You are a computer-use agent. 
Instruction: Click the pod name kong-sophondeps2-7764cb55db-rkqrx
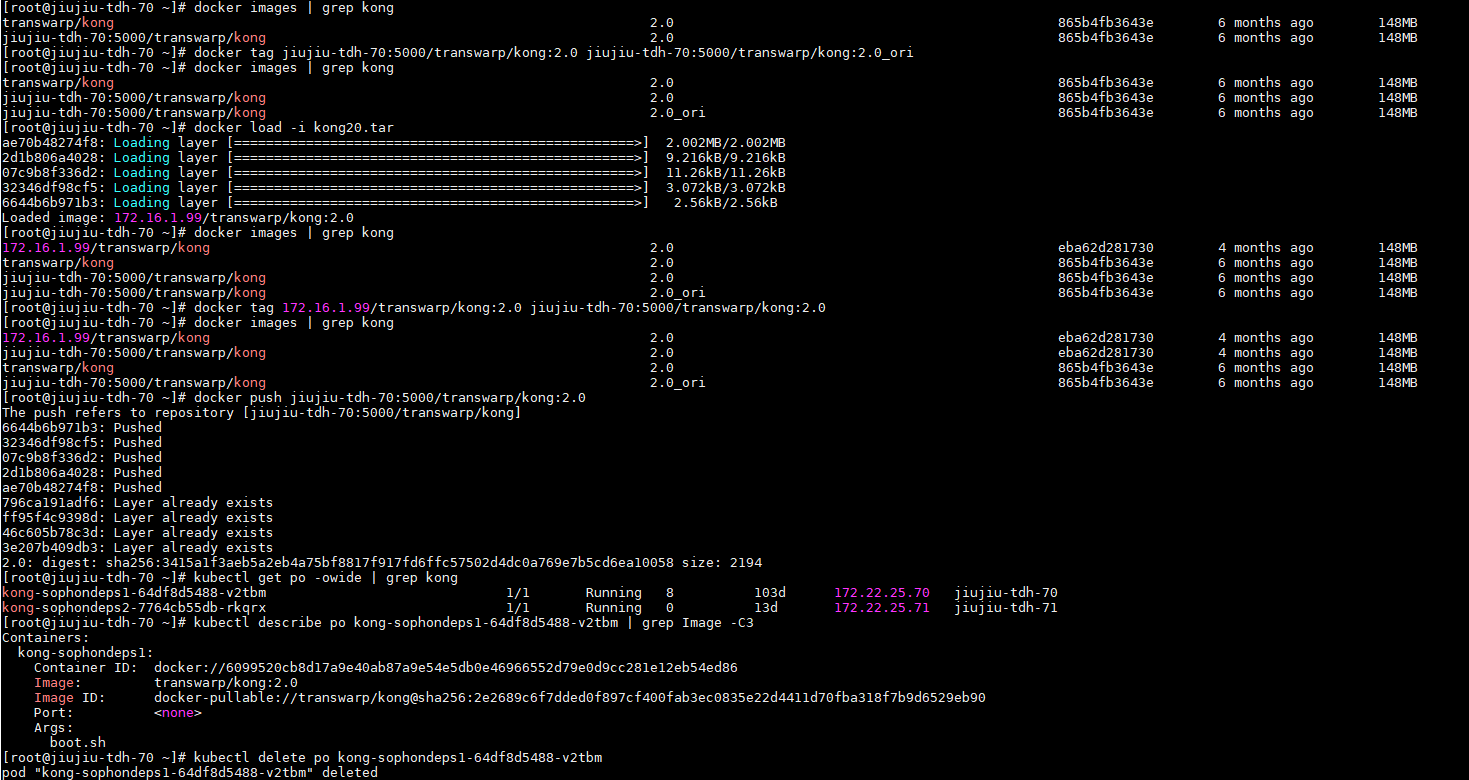click(134, 608)
